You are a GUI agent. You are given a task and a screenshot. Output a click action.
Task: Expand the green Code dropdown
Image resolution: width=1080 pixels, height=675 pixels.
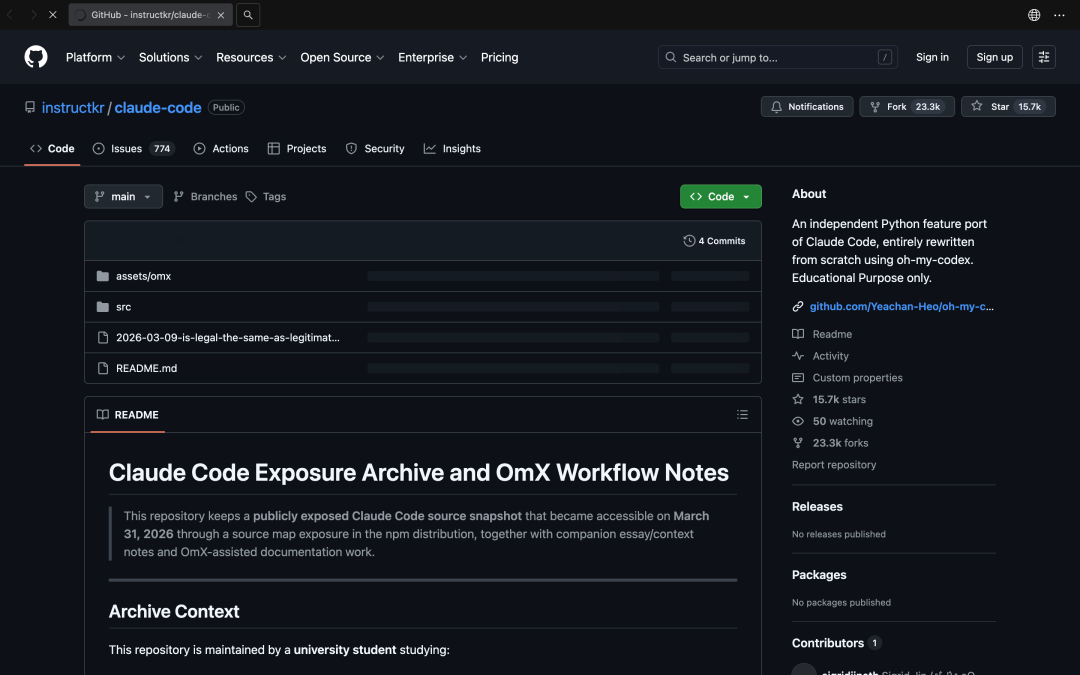720,197
